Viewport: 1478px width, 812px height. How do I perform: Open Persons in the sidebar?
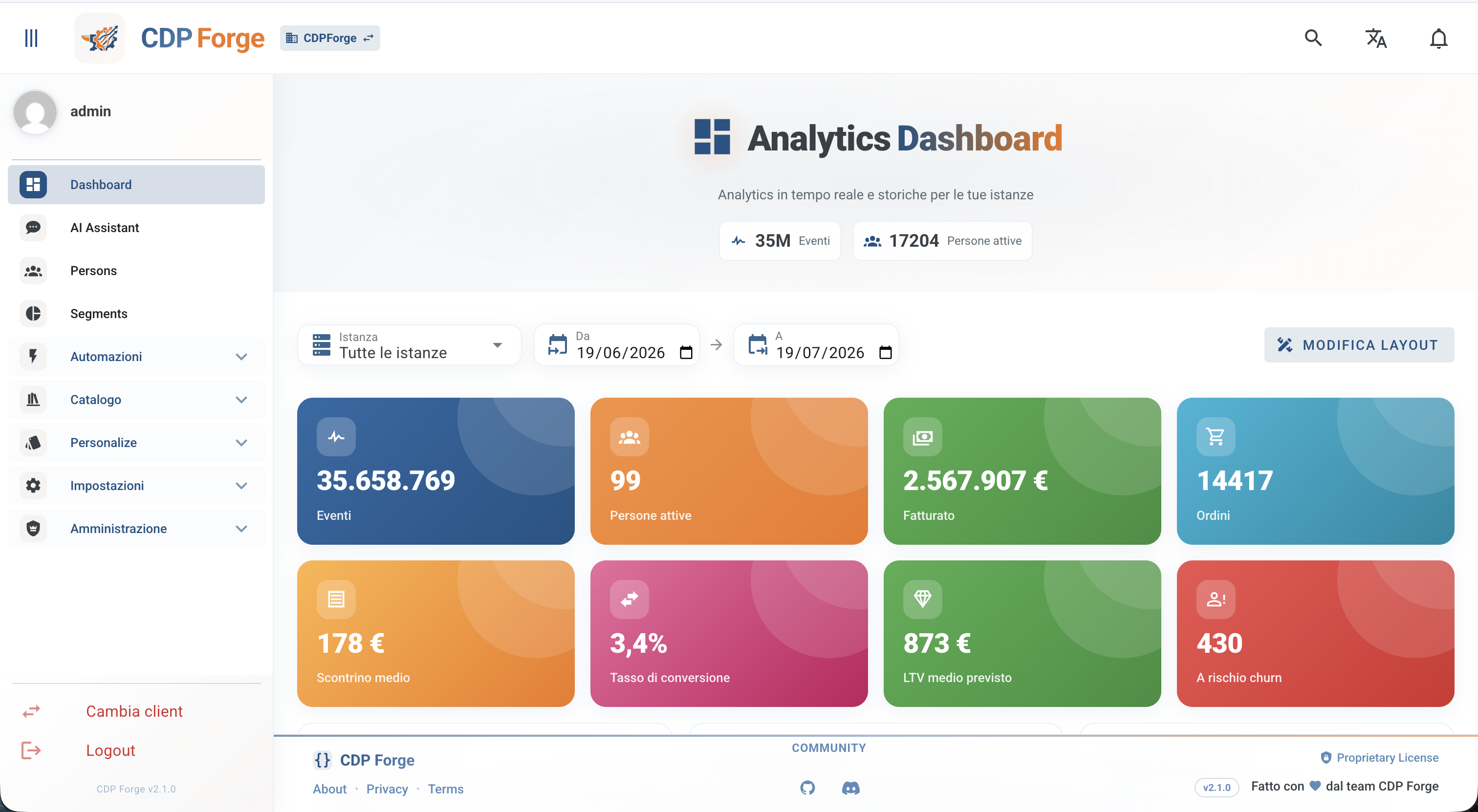point(136,271)
